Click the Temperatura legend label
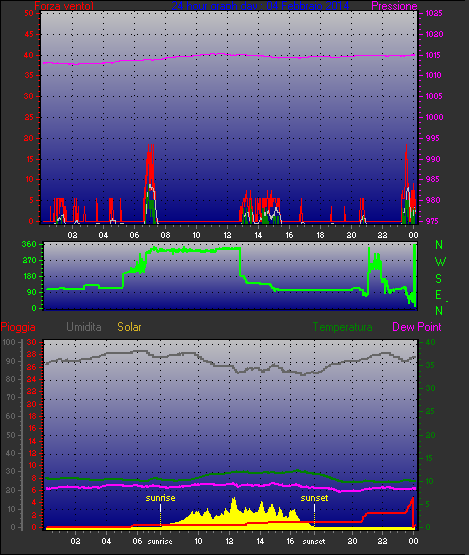 (x=342, y=327)
